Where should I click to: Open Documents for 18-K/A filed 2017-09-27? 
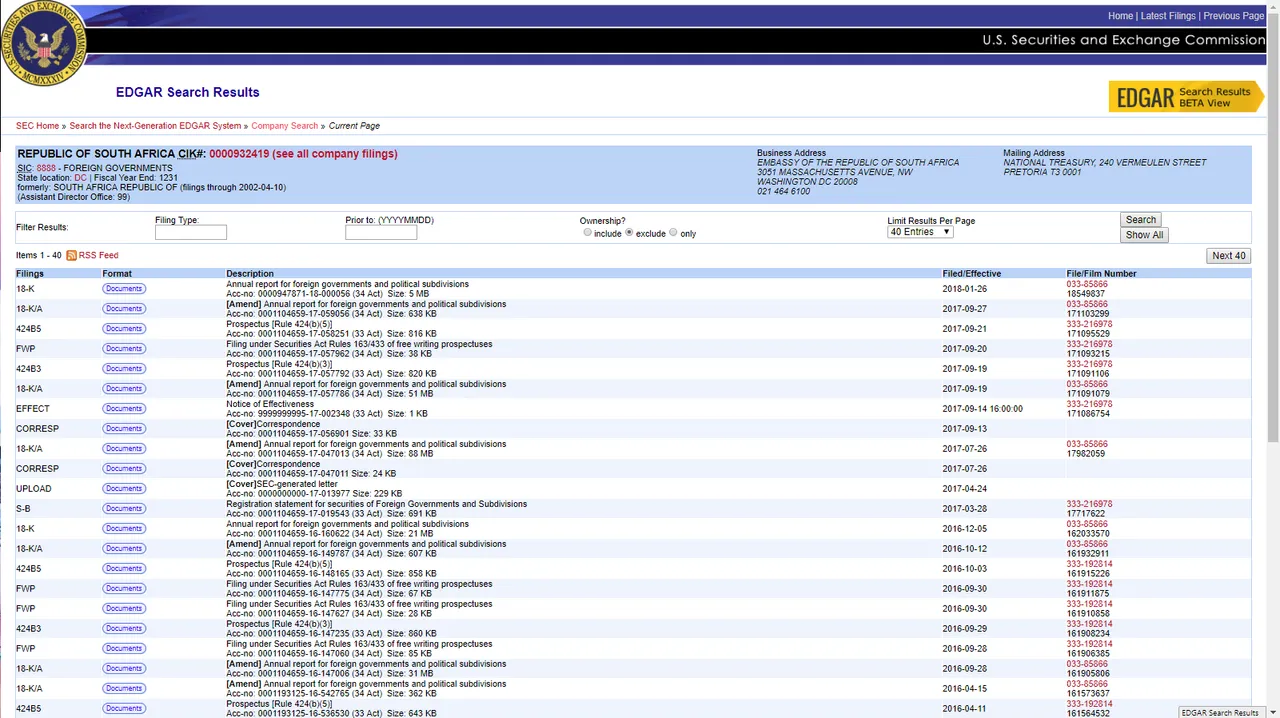pyautogui.click(x=123, y=309)
